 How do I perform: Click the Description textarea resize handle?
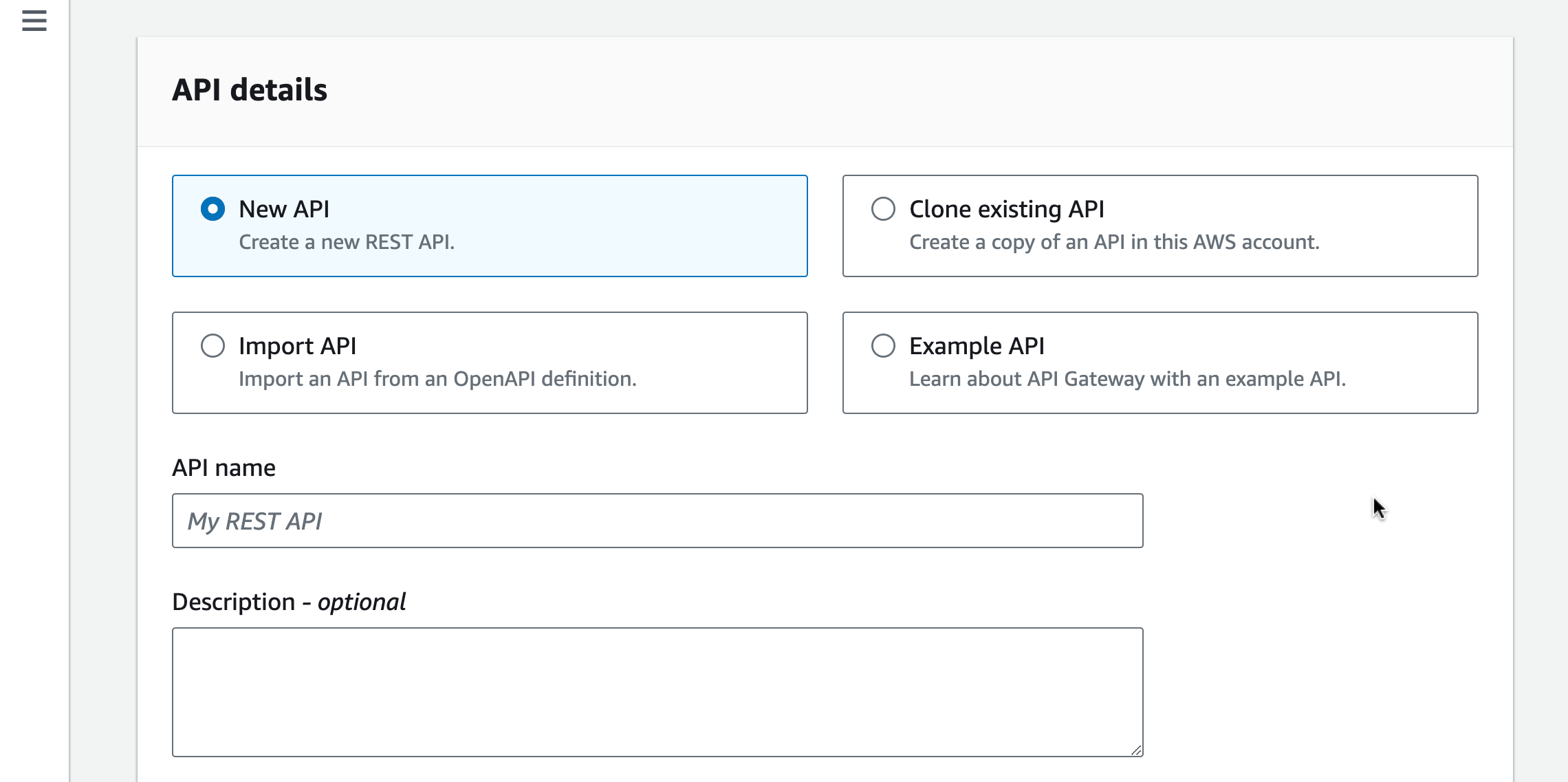[1136, 750]
